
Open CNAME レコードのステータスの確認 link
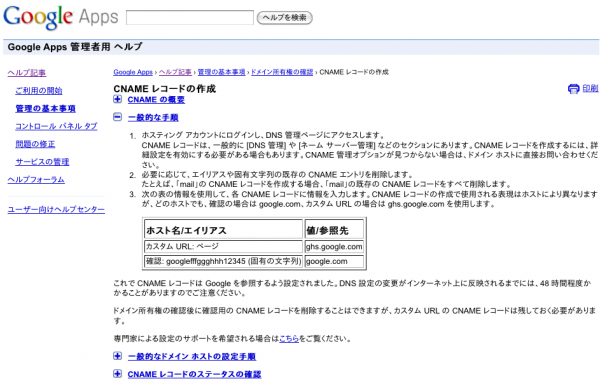point(194,374)
